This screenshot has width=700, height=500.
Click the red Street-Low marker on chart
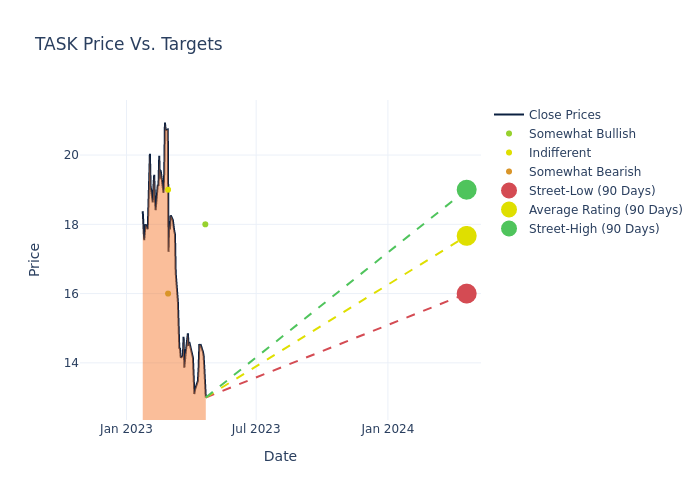(466, 293)
